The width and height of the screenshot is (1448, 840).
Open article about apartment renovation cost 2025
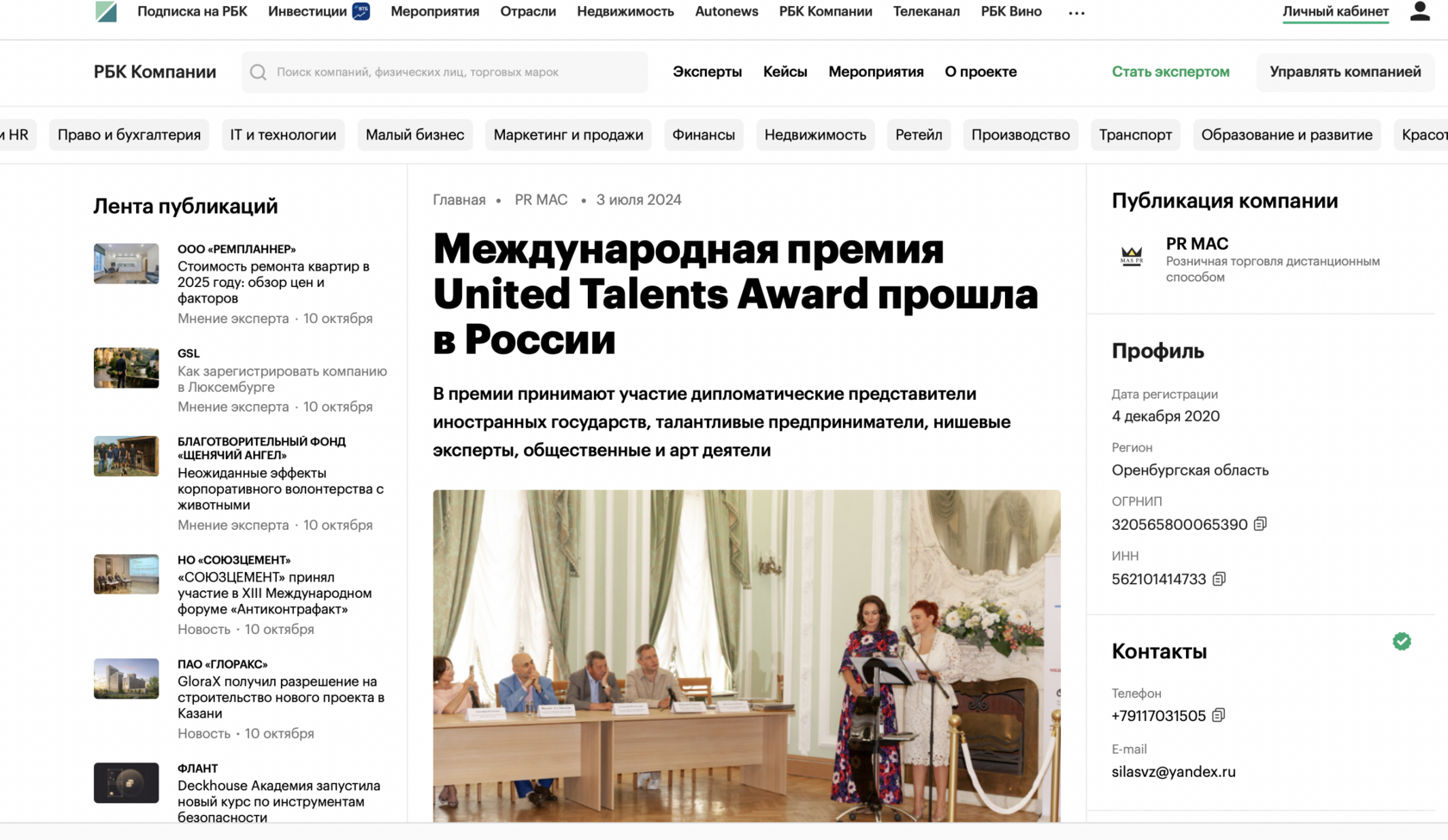(x=274, y=283)
